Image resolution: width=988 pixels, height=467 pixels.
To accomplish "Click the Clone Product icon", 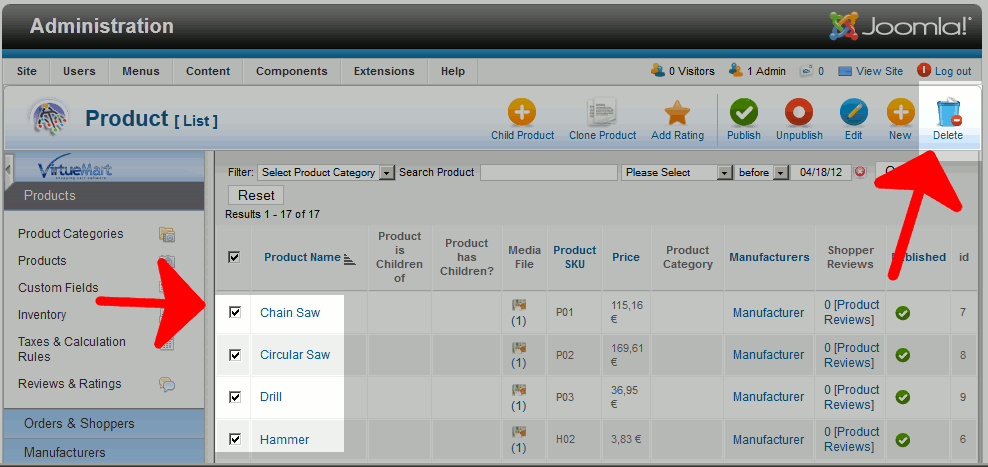I will 602,111.
